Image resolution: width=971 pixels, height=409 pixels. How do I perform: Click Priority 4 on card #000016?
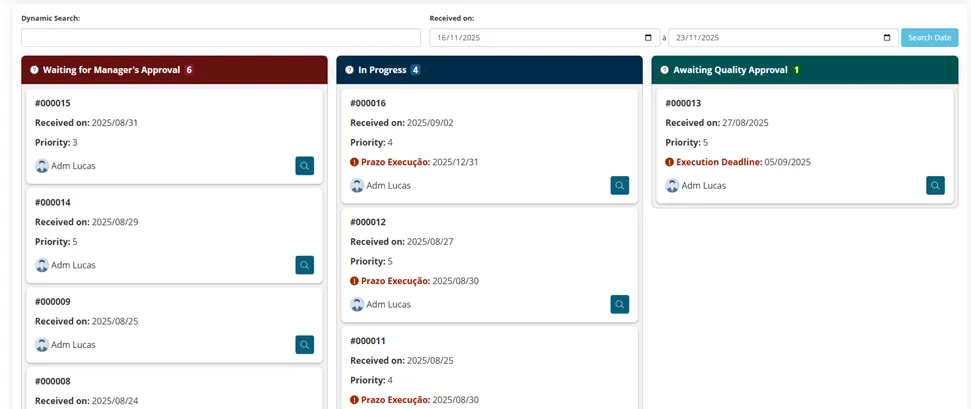click(x=371, y=143)
